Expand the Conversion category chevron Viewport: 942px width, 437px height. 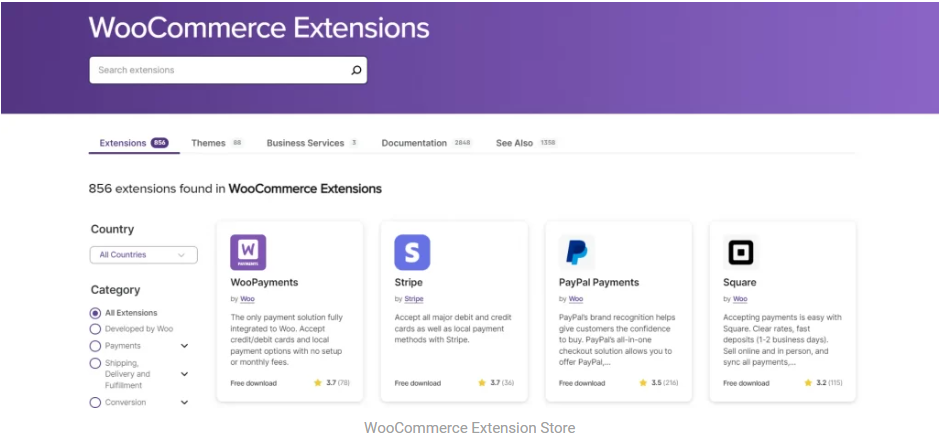(184, 403)
